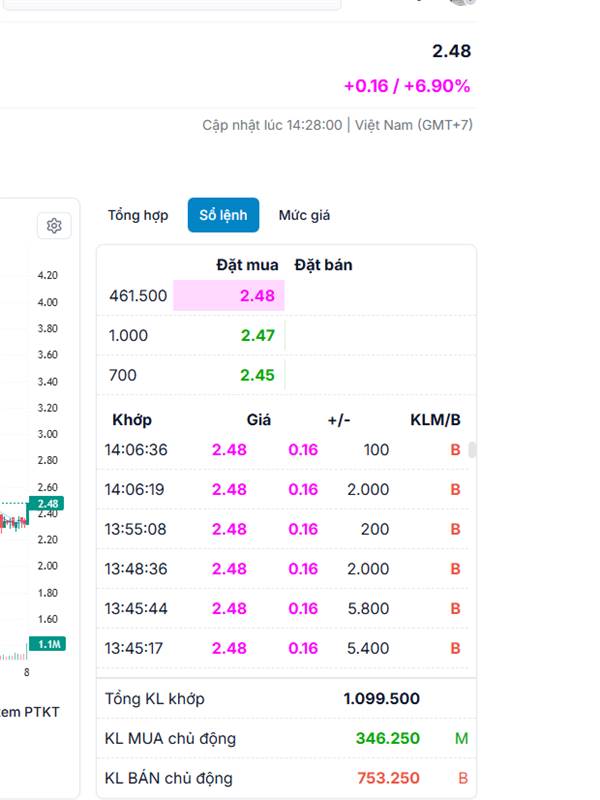Open chart settings gear icon
The image size is (600, 800).
54,226
